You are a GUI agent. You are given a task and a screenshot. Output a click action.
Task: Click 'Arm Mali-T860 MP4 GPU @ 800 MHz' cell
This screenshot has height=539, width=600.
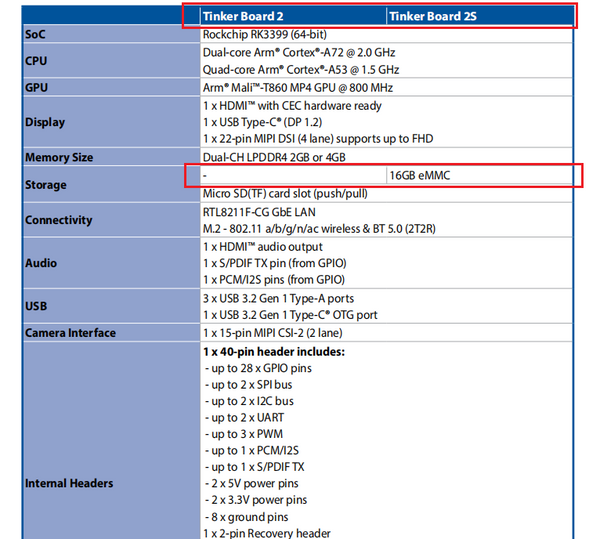(298, 88)
